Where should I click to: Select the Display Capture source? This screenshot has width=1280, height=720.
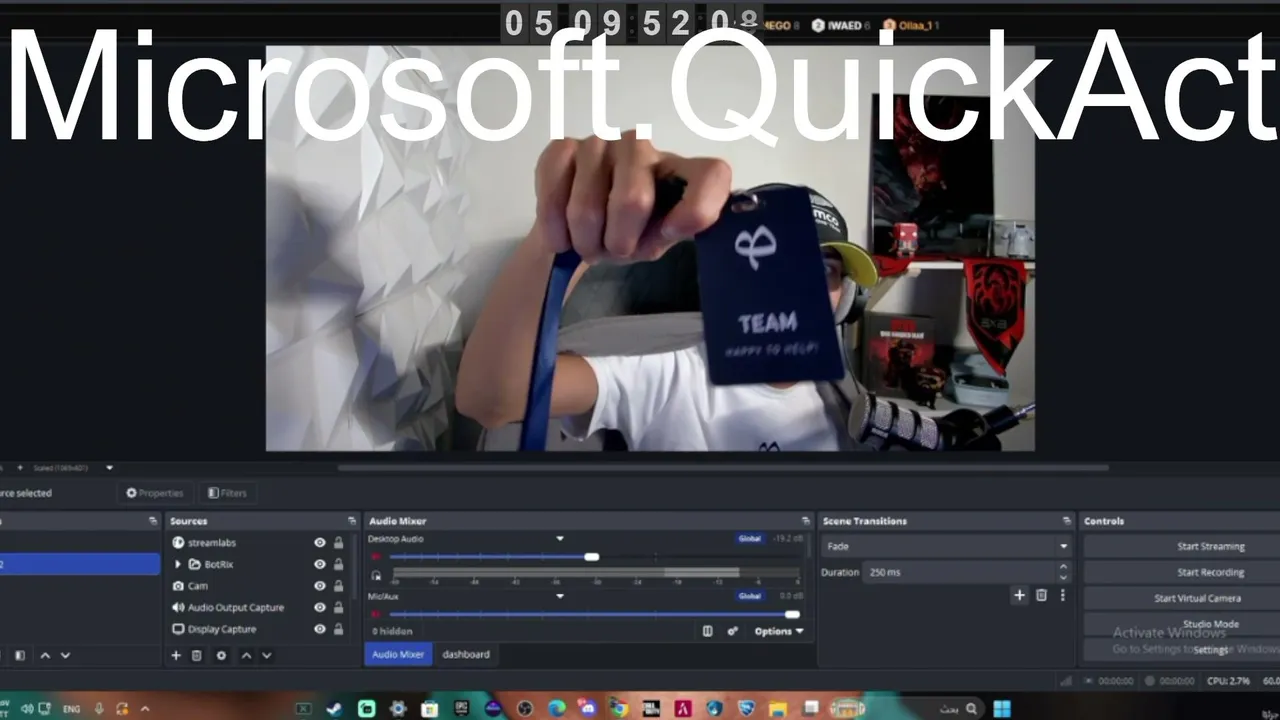[222, 629]
